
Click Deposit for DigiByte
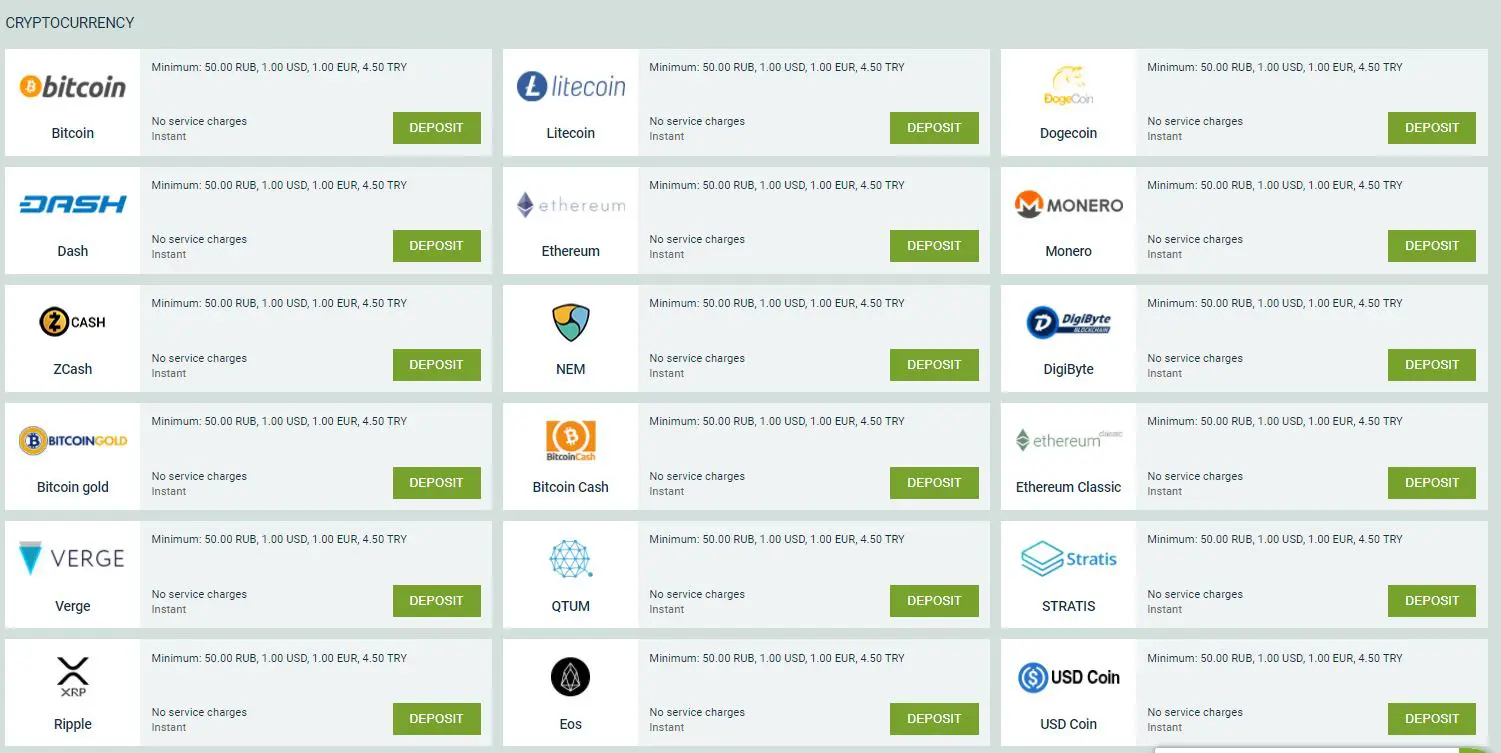click(x=1432, y=365)
